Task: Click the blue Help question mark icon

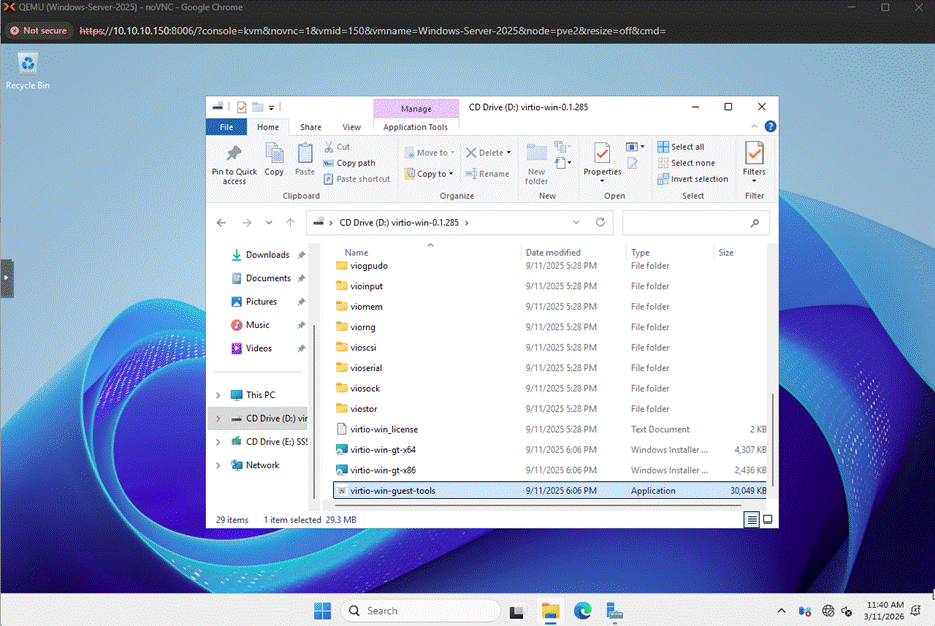Action: click(x=770, y=127)
